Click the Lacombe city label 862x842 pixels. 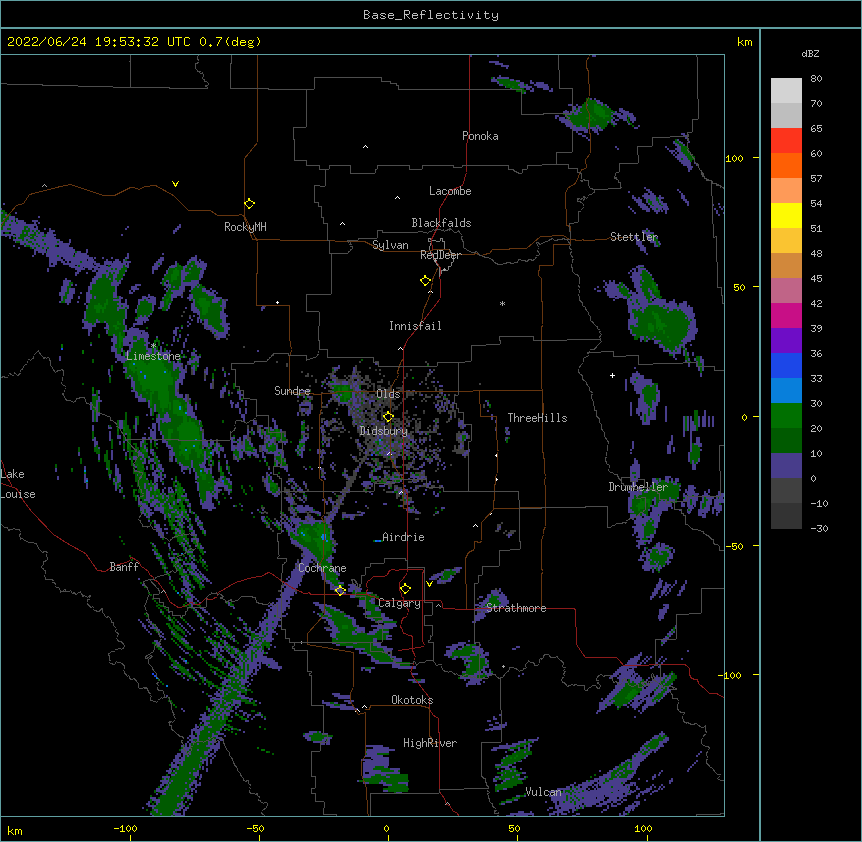pyautogui.click(x=450, y=191)
